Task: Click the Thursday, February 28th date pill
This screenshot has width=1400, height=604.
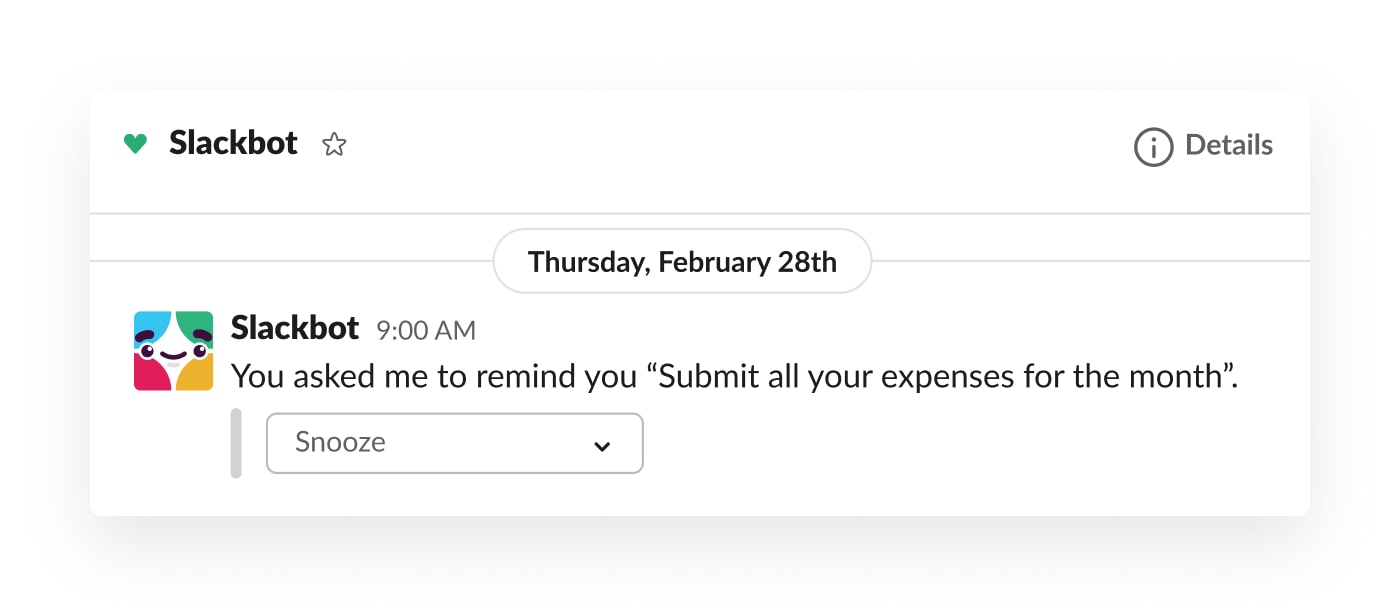Action: point(682,262)
